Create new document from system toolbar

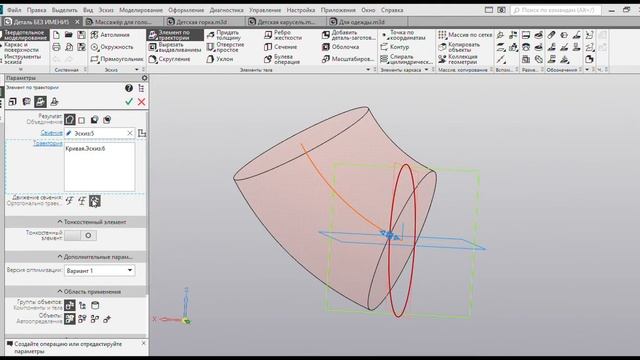pyautogui.click(x=56, y=35)
